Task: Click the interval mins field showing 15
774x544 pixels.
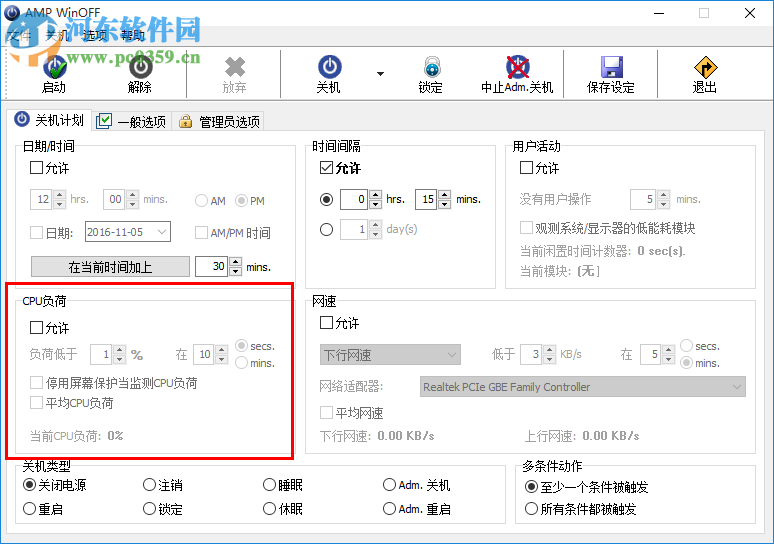Action: click(x=426, y=199)
